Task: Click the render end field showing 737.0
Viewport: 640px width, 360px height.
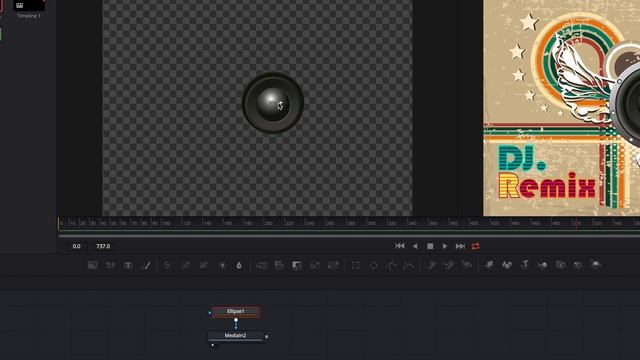Action: coord(103,246)
